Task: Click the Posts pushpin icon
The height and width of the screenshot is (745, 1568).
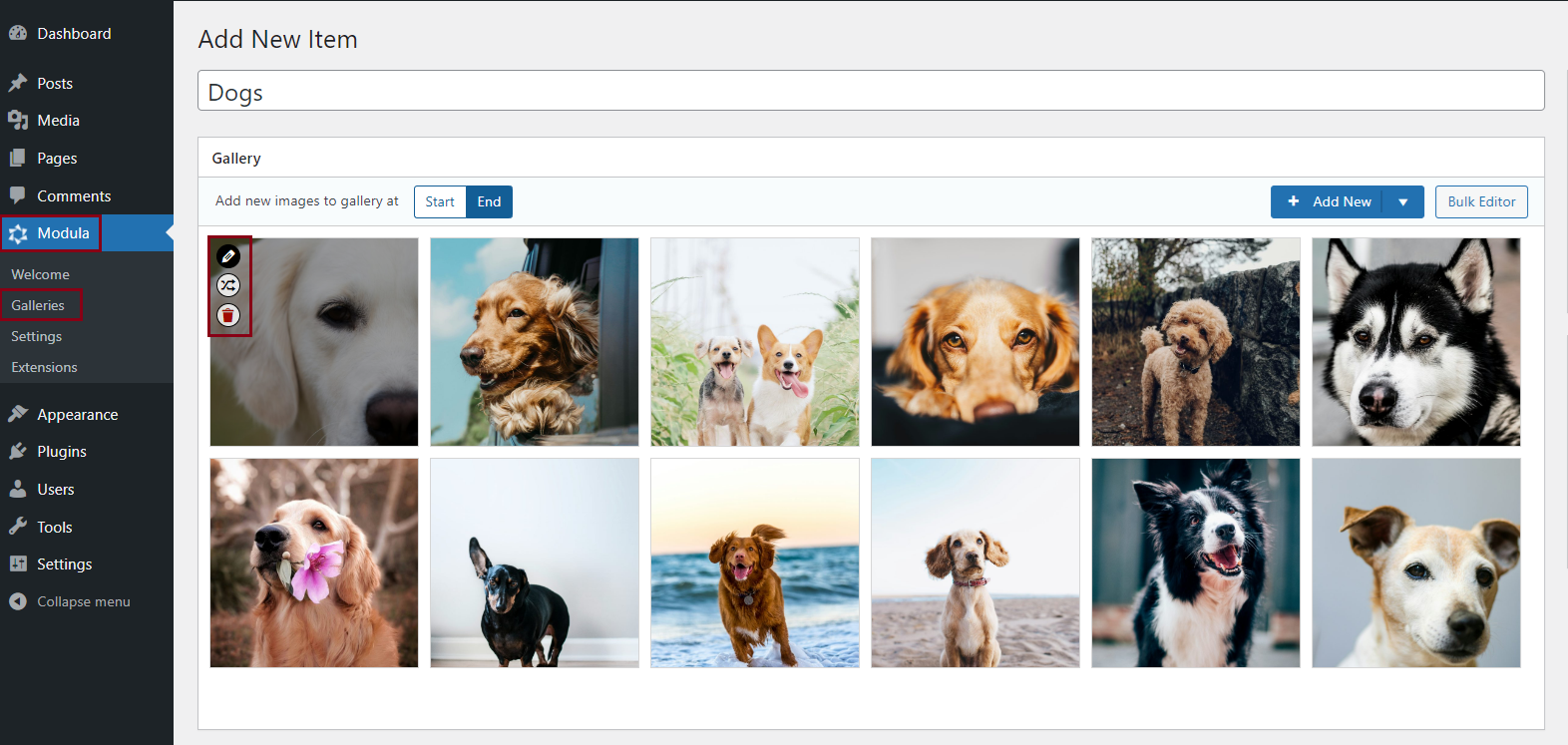Action: [x=18, y=83]
